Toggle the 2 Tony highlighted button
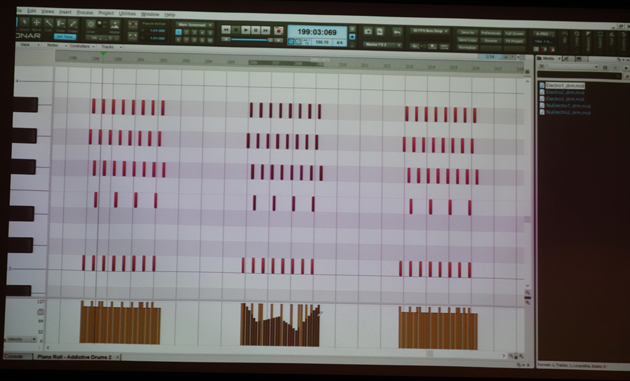The image size is (630, 381). [65, 37]
